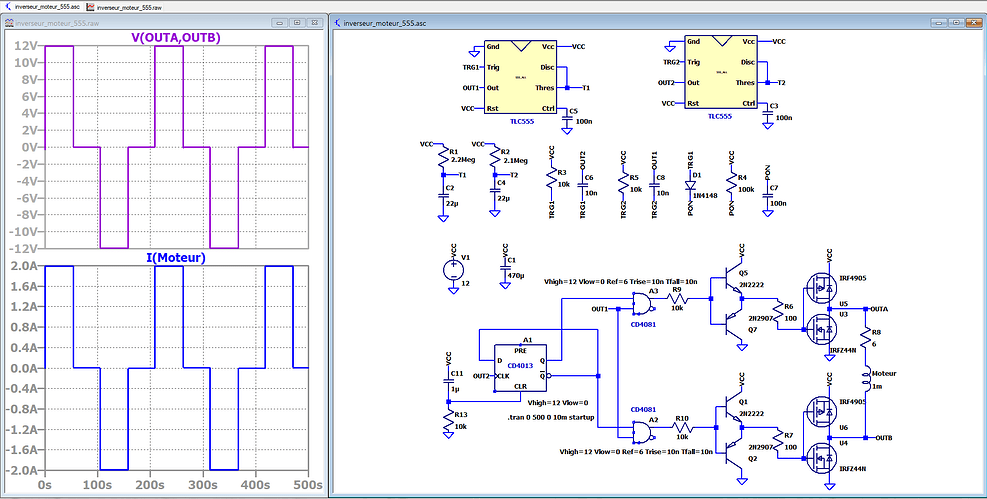Select the C6 10n capacitor
This screenshot has width=987, height=499.
581,187
